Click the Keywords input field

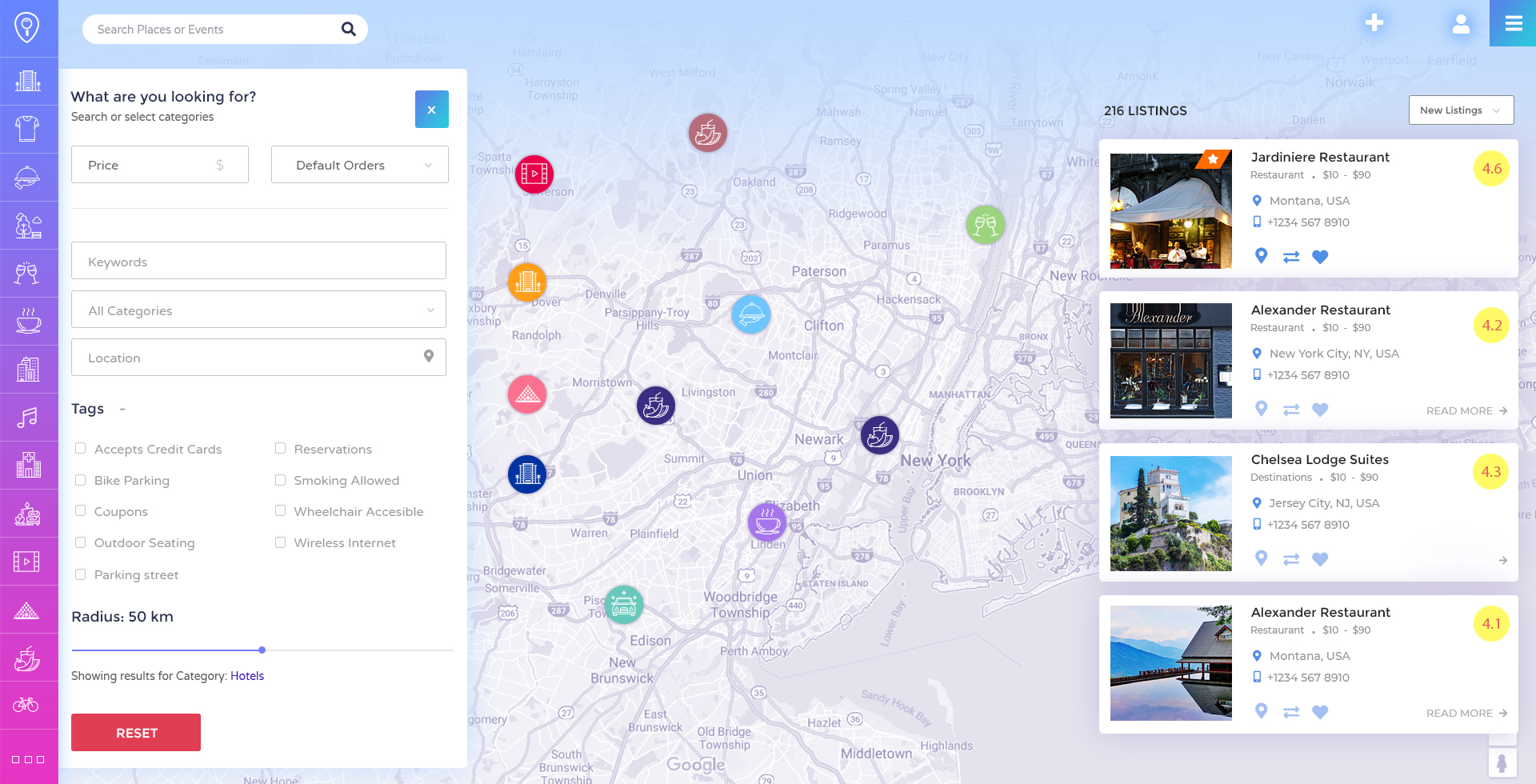point(258,261)
